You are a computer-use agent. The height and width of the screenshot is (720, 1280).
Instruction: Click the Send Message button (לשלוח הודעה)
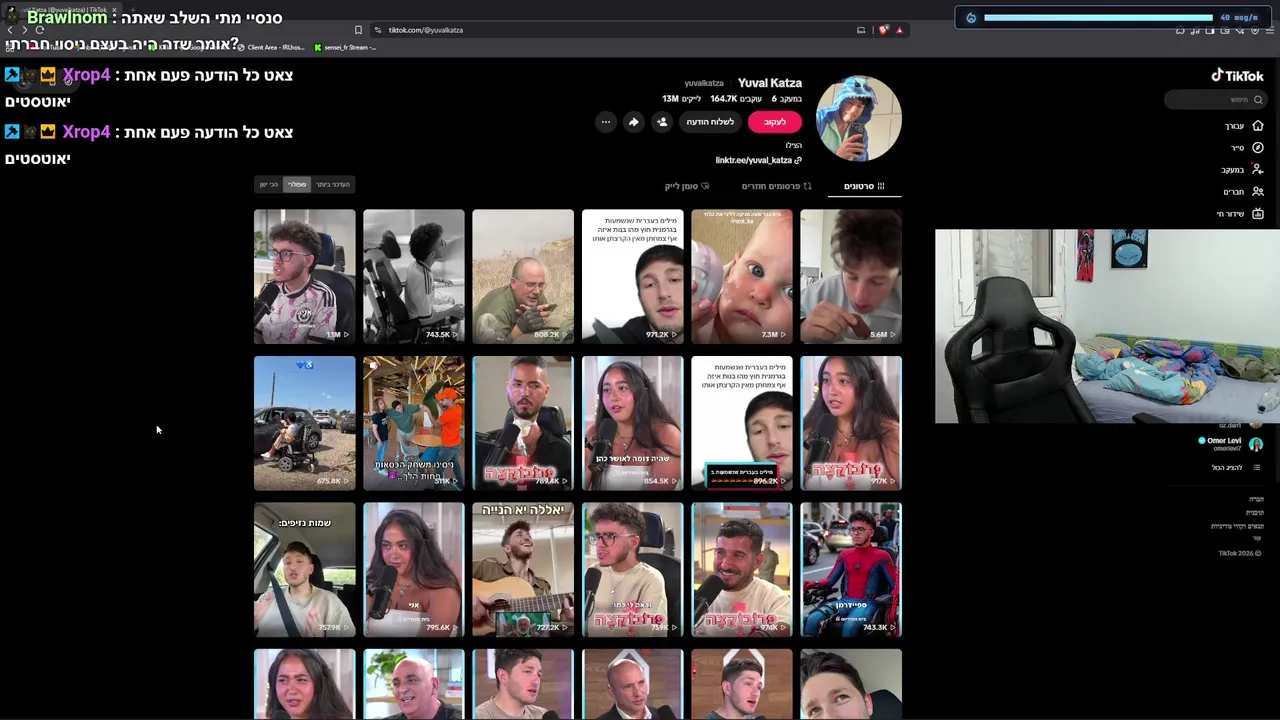click(710, 122)
